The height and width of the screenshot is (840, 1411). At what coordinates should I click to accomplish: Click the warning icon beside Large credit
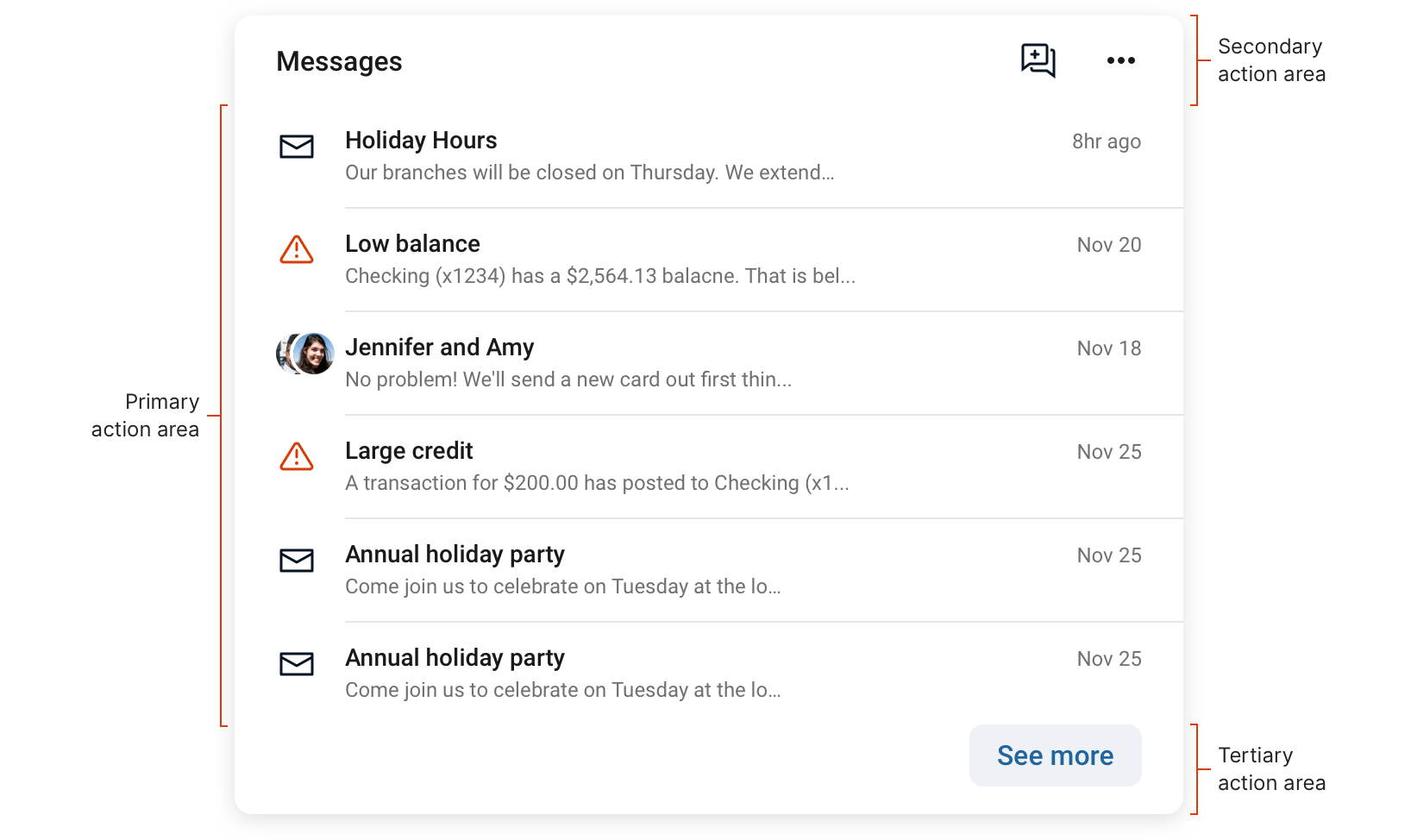tap(297, 457)
